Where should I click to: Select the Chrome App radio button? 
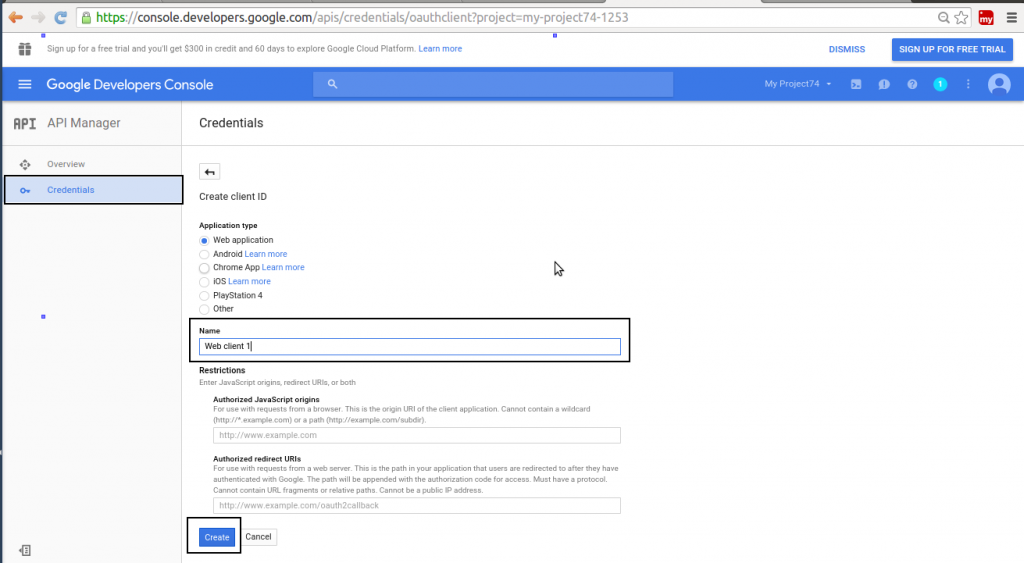pyautogui.click(x=204, y=268)
